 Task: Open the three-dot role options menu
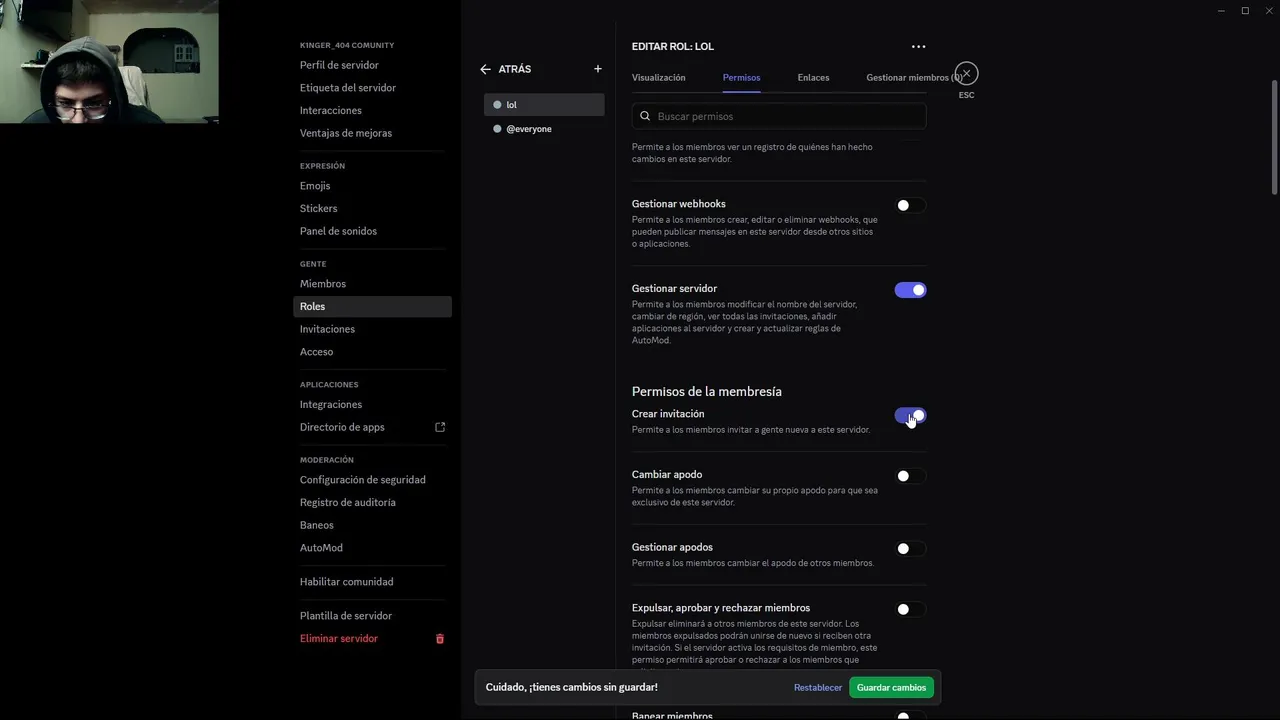[918, 47]
